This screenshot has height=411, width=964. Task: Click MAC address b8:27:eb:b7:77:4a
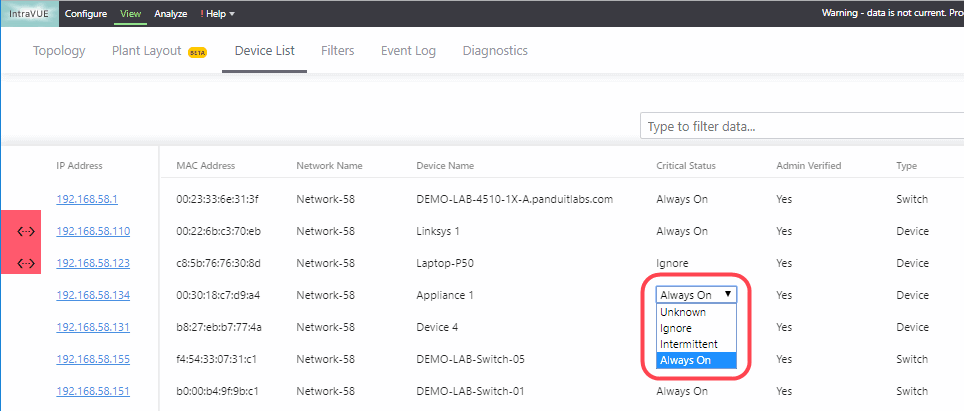pos(219,327)
